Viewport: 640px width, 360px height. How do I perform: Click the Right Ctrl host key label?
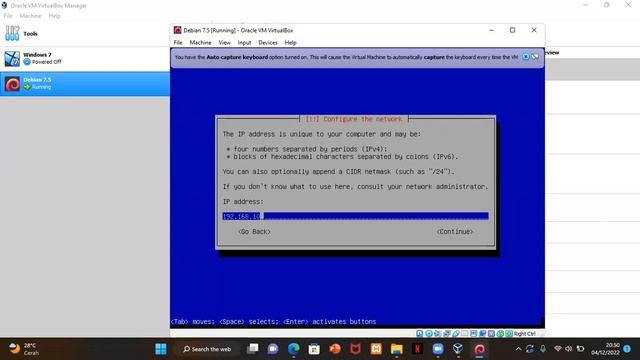coord(524,333)
